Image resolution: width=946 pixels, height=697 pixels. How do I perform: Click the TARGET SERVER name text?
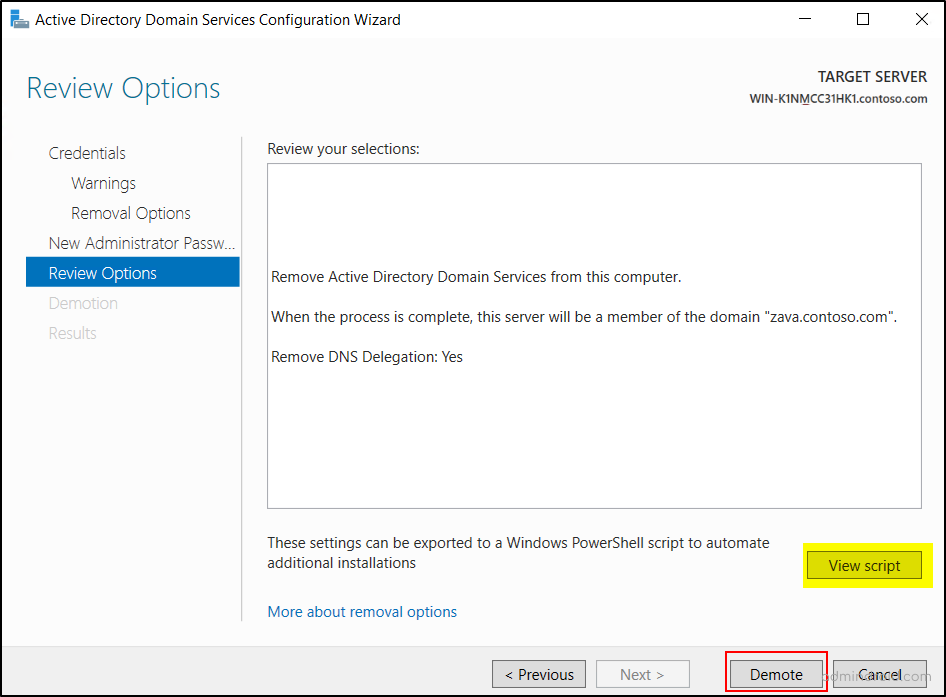(838, 99)
